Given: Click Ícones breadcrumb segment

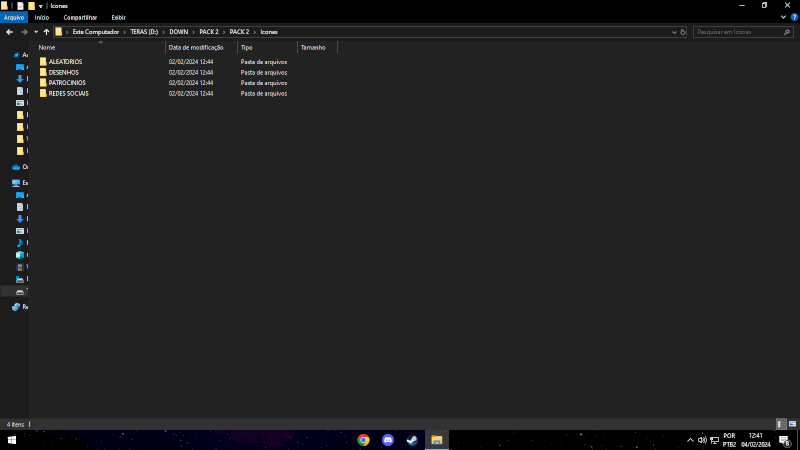Looking at the screenshot, I should [x=269, y=32].
